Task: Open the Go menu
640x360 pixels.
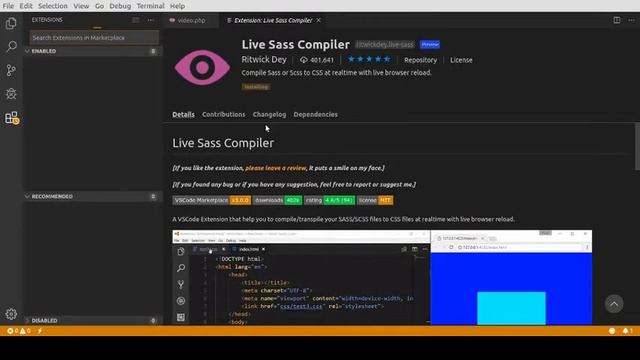Action: click(x=99, y=6)
